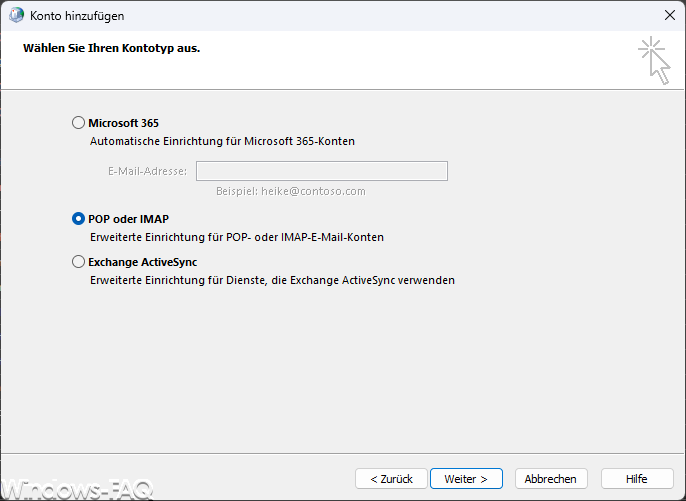Screen dimensions: 686x501
Task: Cancel setup via Abbrechen button
Action: [551, 479]
